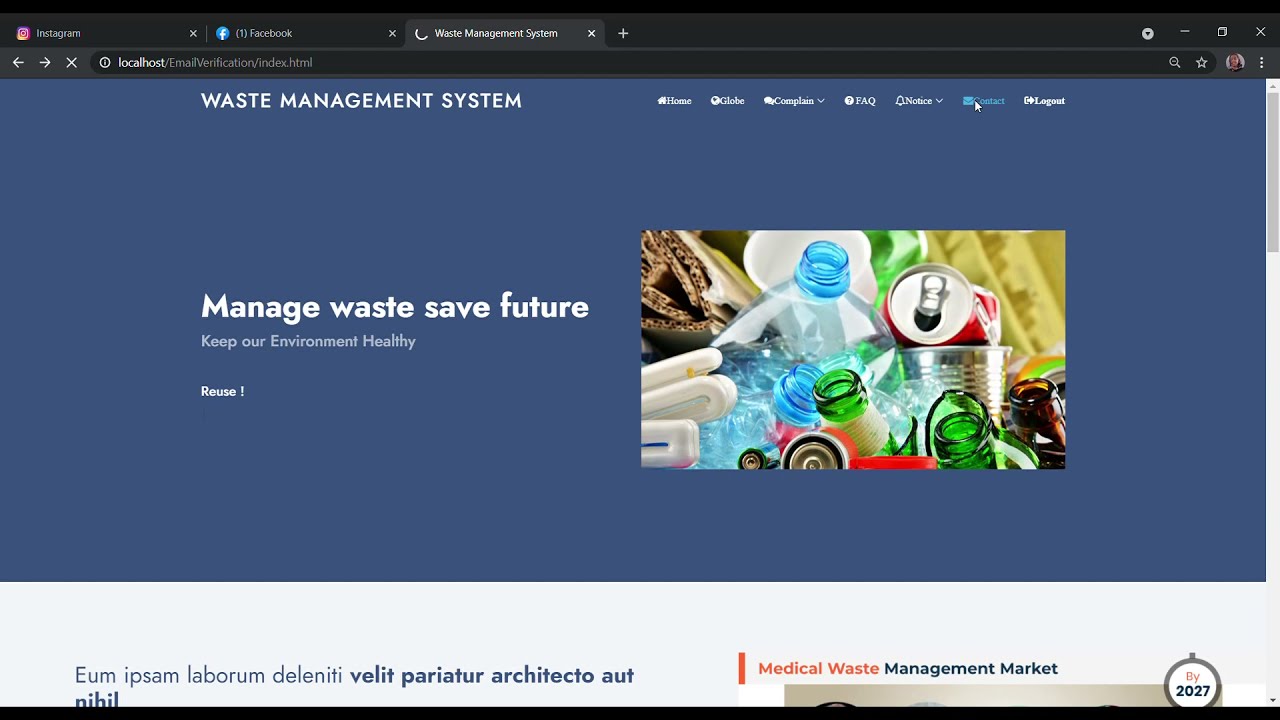Open the Globe nav link
This screenshot has width=1280, height=720.
[x=727, y=101]
